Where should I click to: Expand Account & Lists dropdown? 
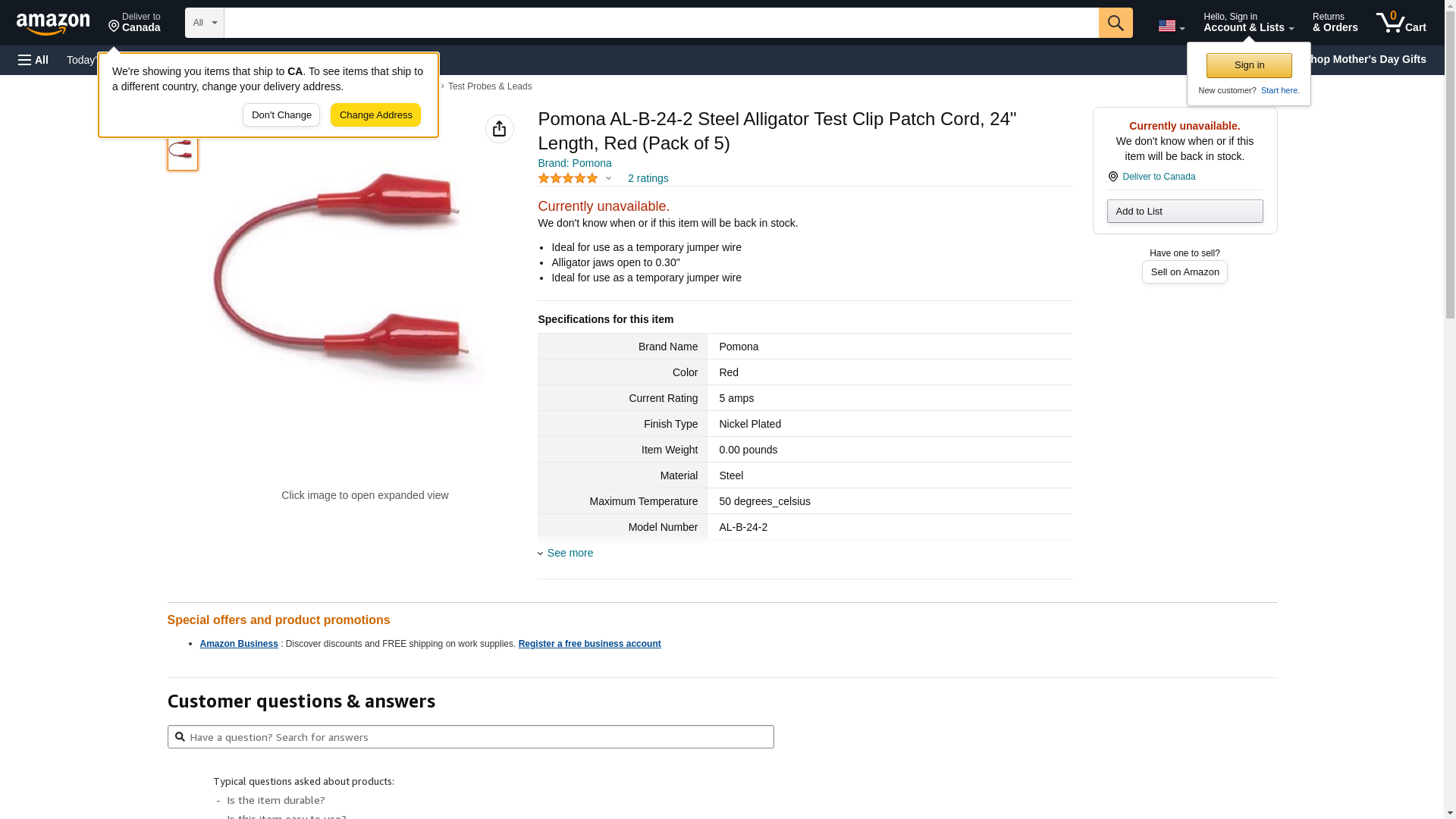(x=1248, y=23)
